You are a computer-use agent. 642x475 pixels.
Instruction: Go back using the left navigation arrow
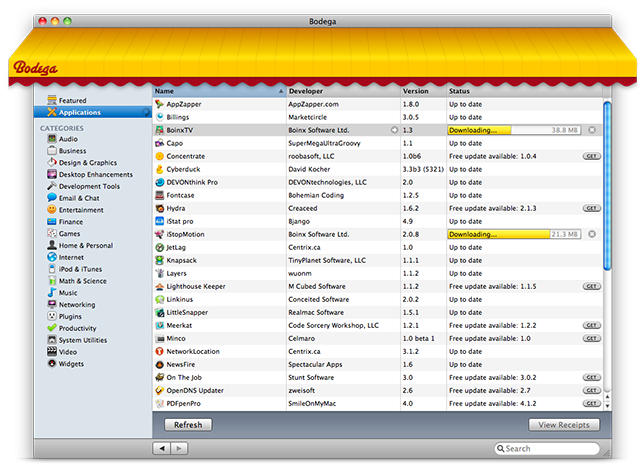[x=160, y=449]
